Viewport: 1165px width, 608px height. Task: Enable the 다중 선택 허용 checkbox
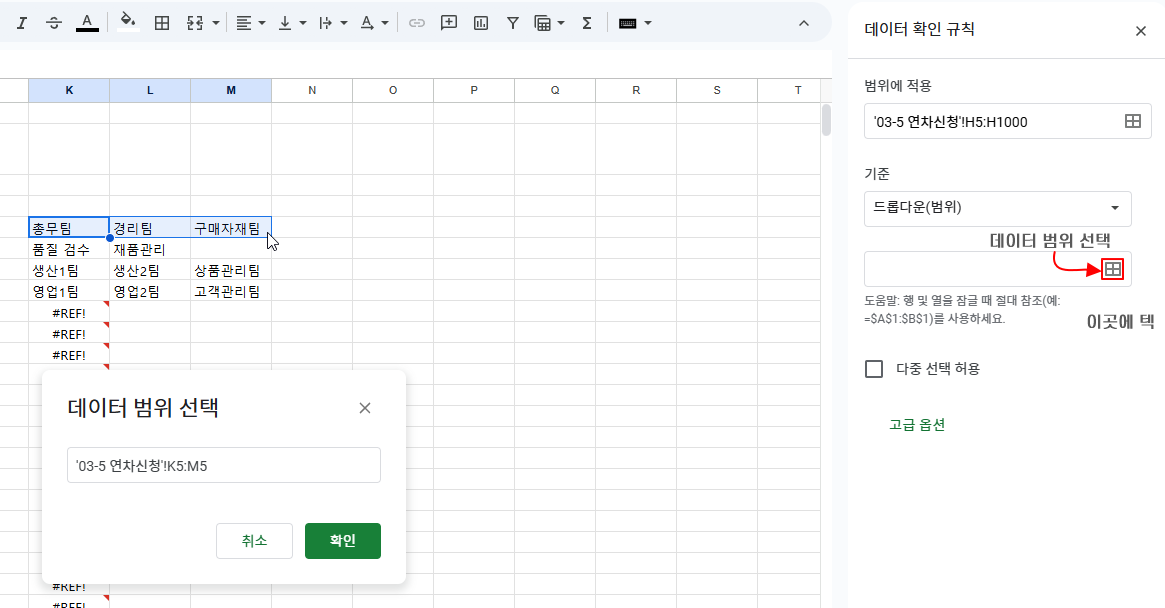click(x=874, y=369)
